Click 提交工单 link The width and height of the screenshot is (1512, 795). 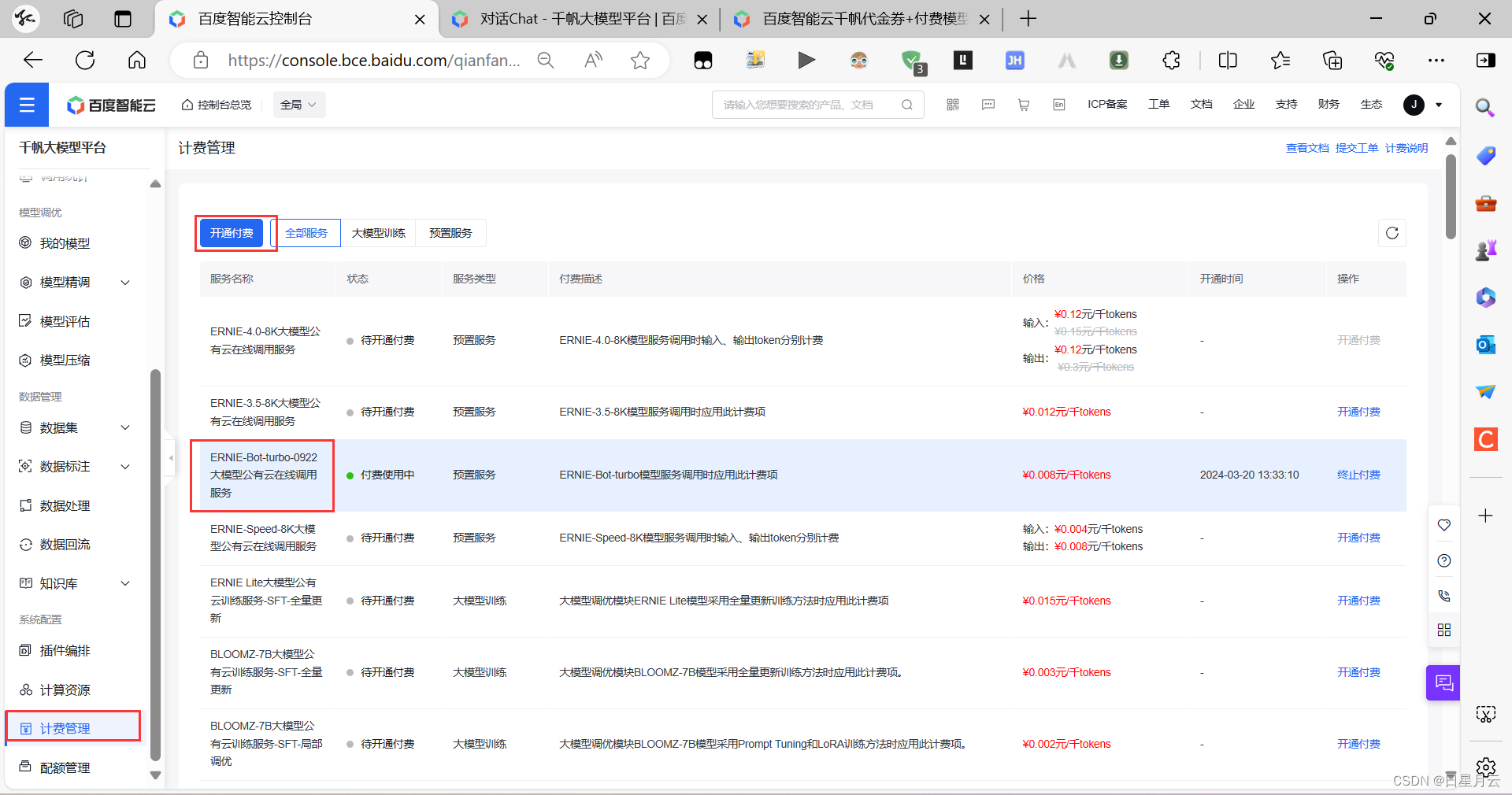coord(1357,148)
